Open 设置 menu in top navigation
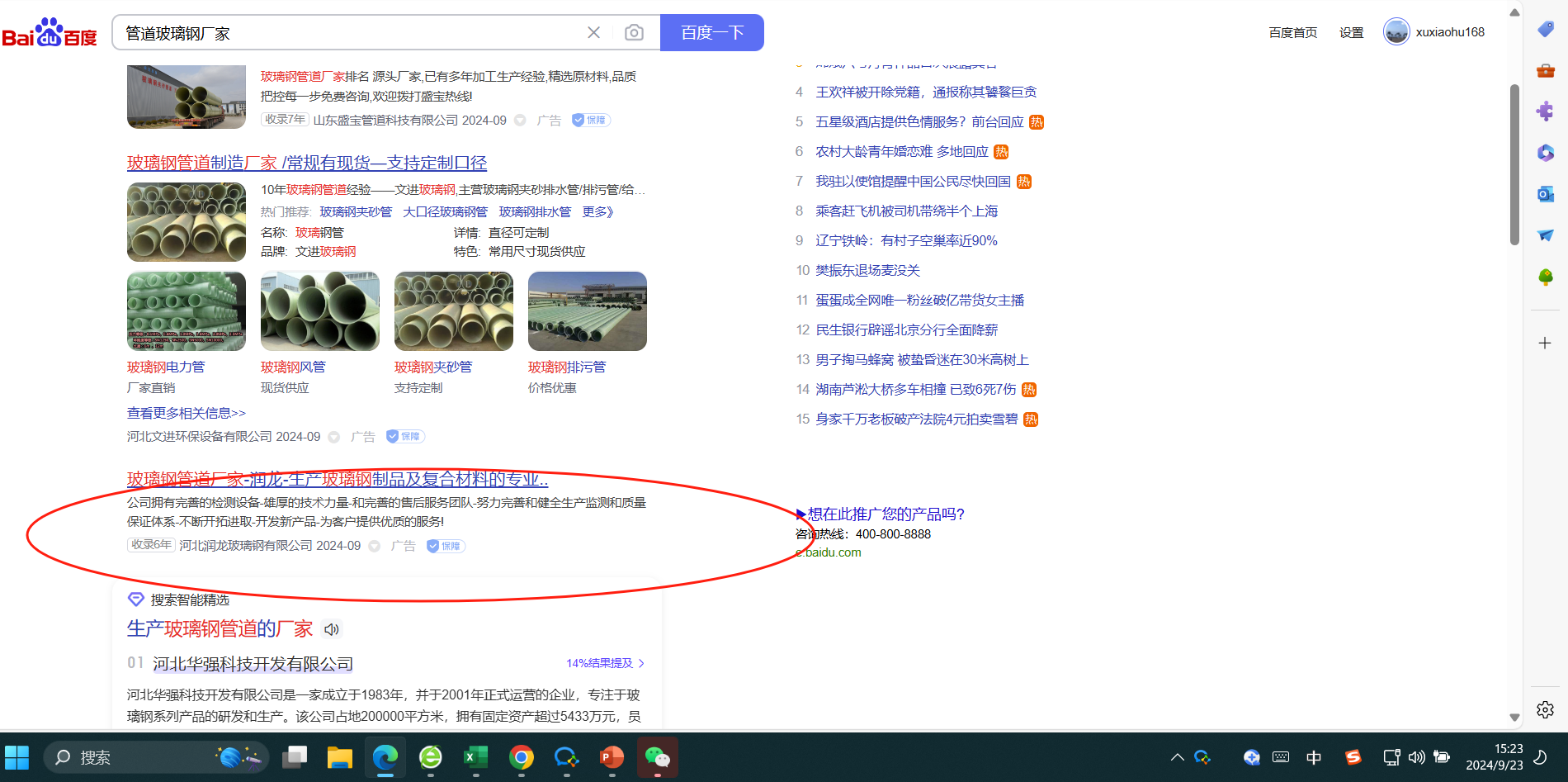1568x782 pixels. point(1351,32)
